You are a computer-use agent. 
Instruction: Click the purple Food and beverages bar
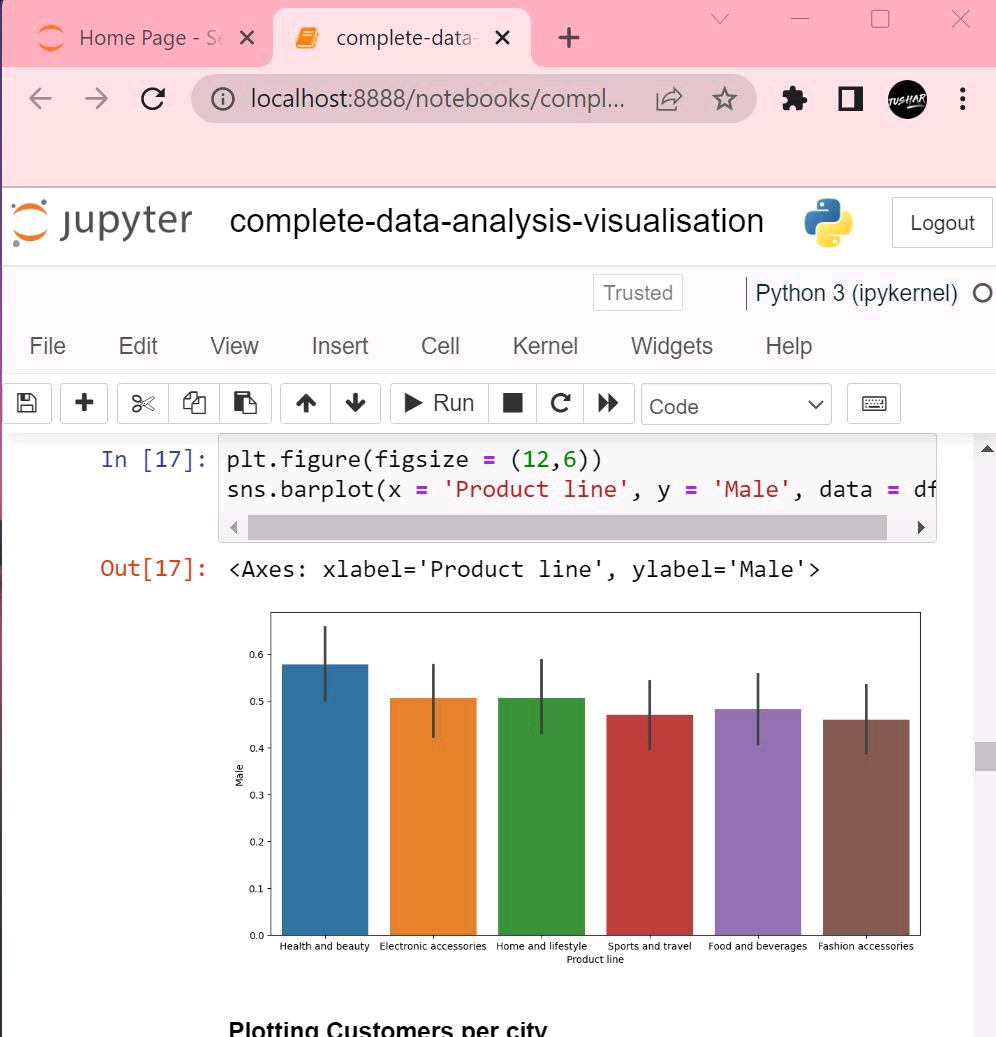(758, 822)
